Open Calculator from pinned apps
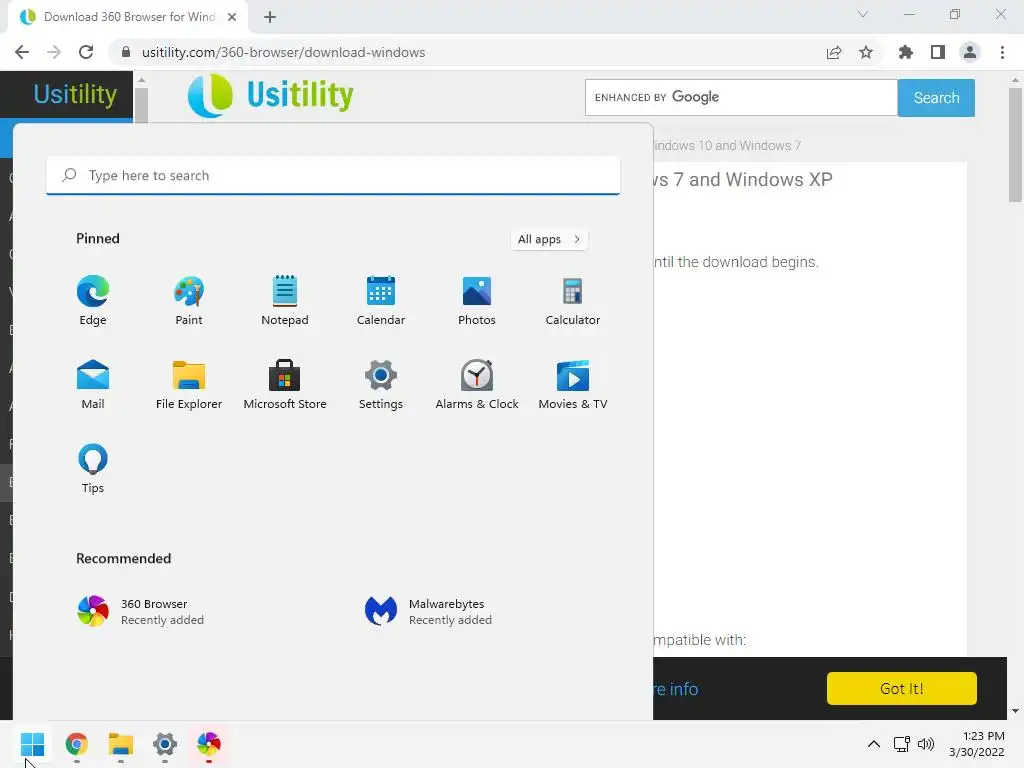Image resolution: width=1024 pixels, height=768 pixels. (573, 300)
